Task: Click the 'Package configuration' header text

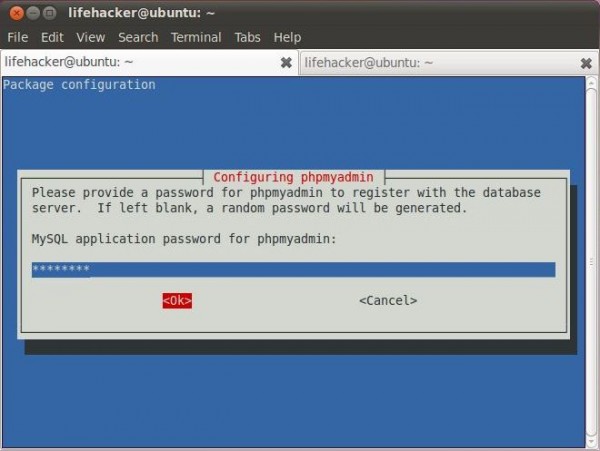Action: click(x=79, y=85)
